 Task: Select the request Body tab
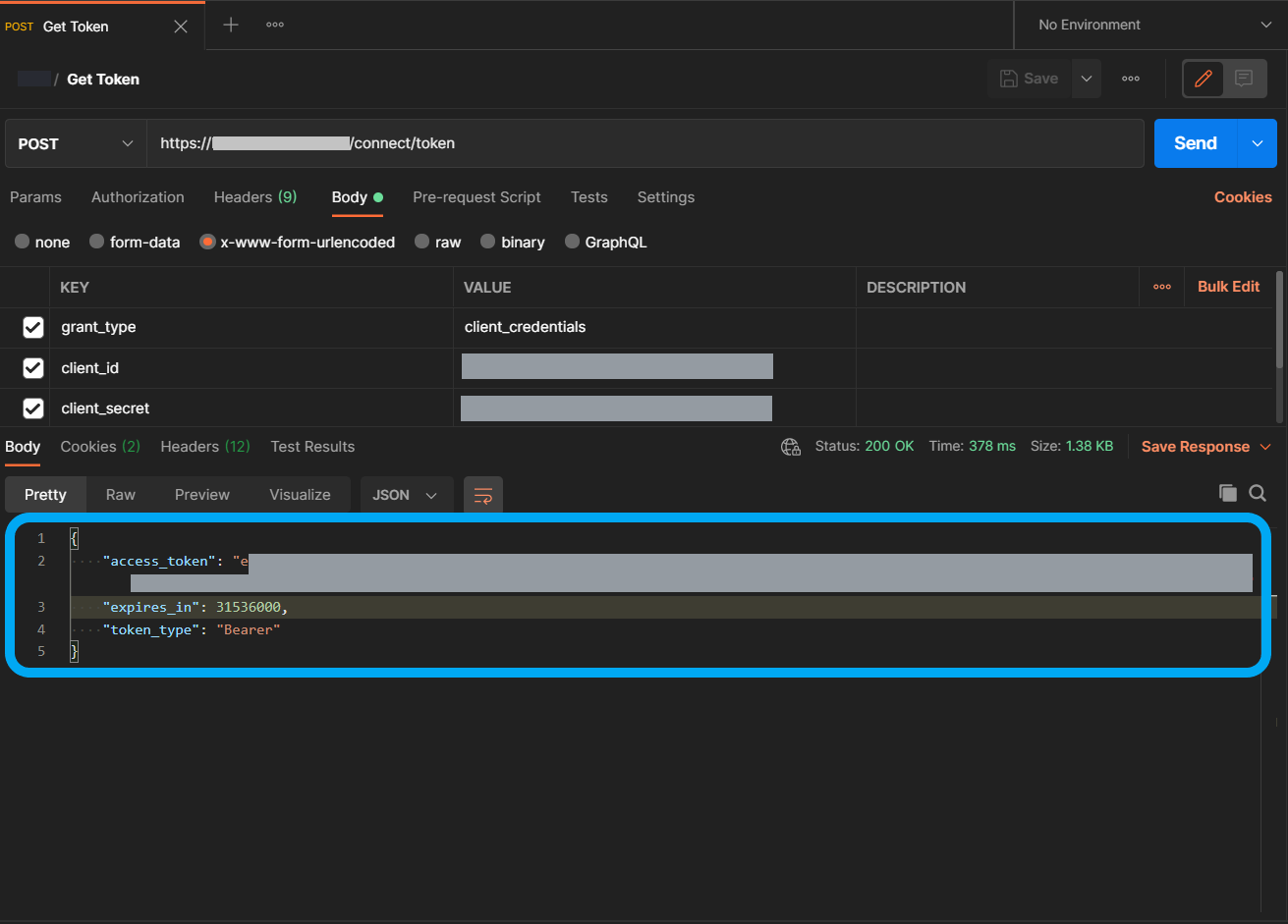[357, 197]
